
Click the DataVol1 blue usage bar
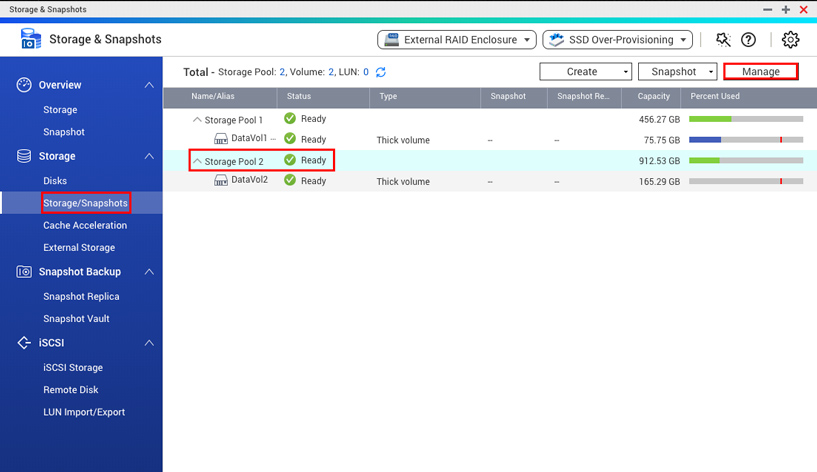(x=746, y=140)
